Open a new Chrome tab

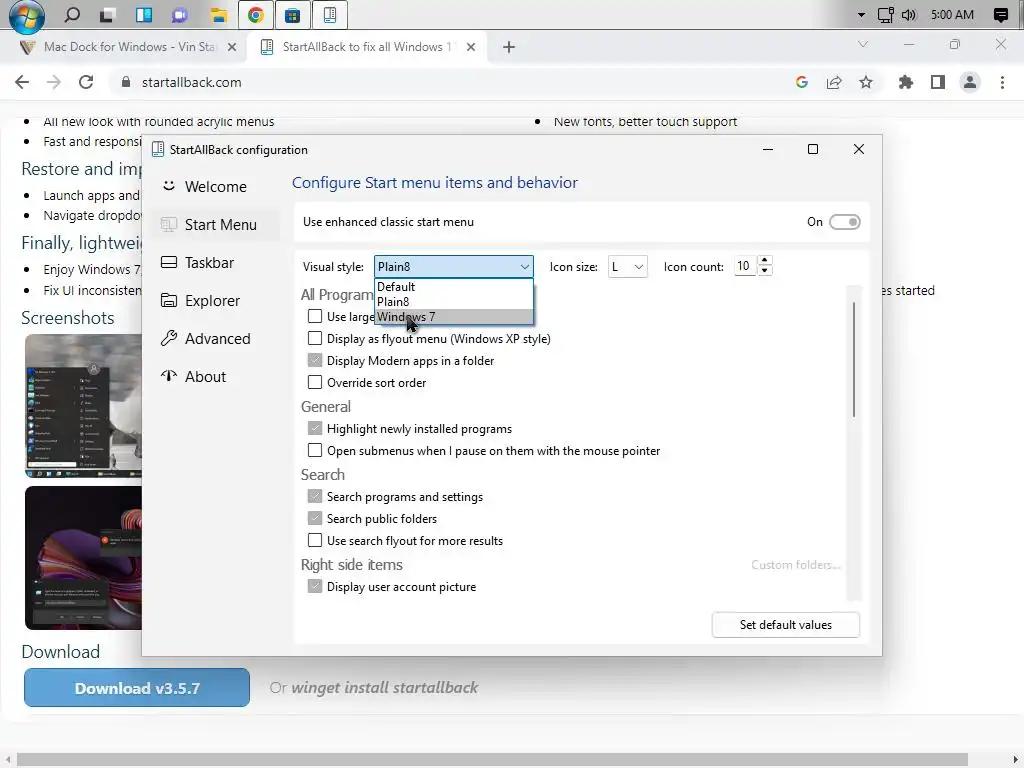[509, 47]
